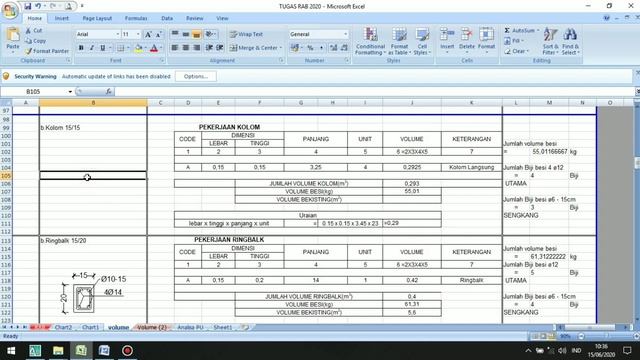This screenshot has height=360, width=640.
Task: Align text right in cell
Action: click(x=197, y=48)
